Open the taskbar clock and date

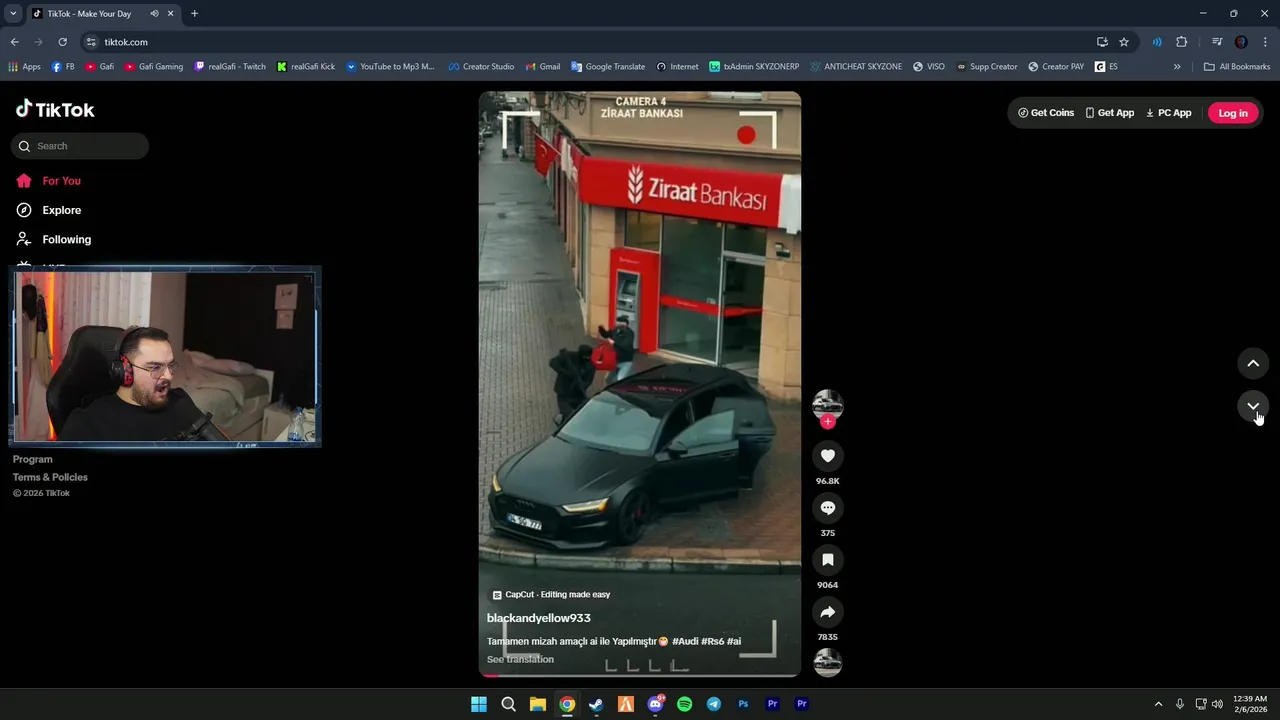click(x=1250, y=704)
